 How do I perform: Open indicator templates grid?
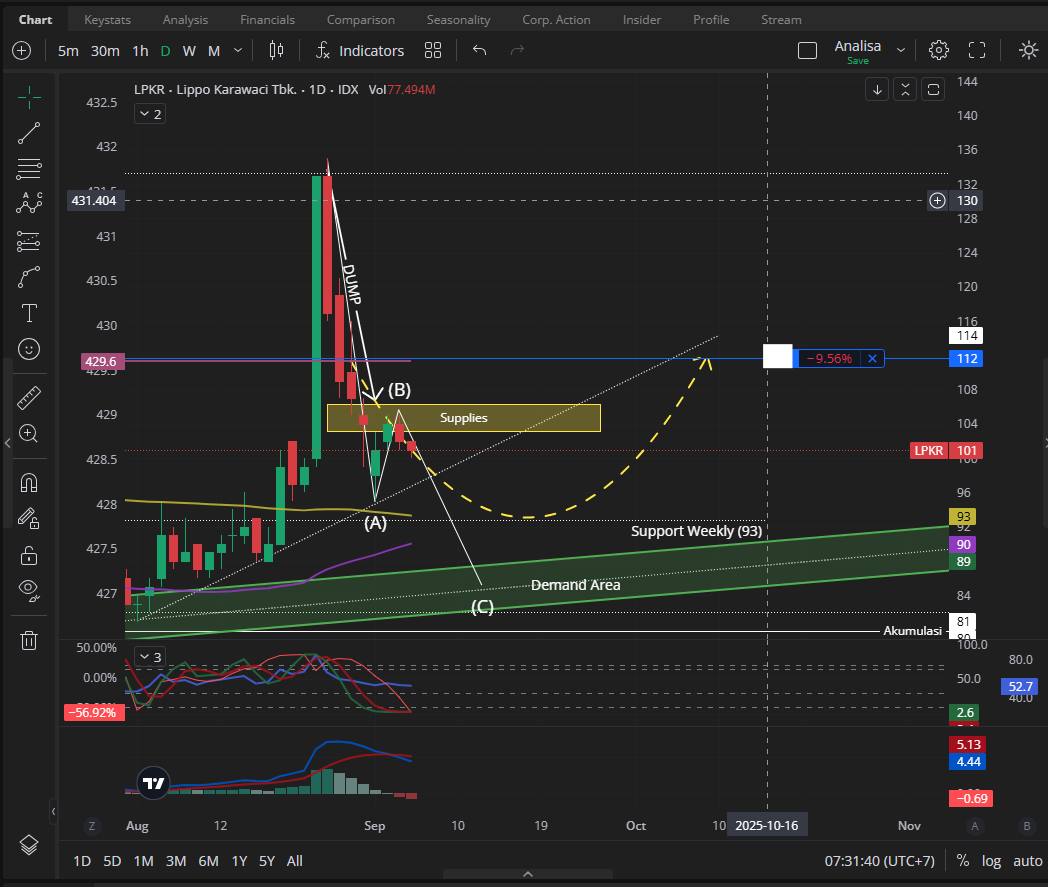[433, 51]
